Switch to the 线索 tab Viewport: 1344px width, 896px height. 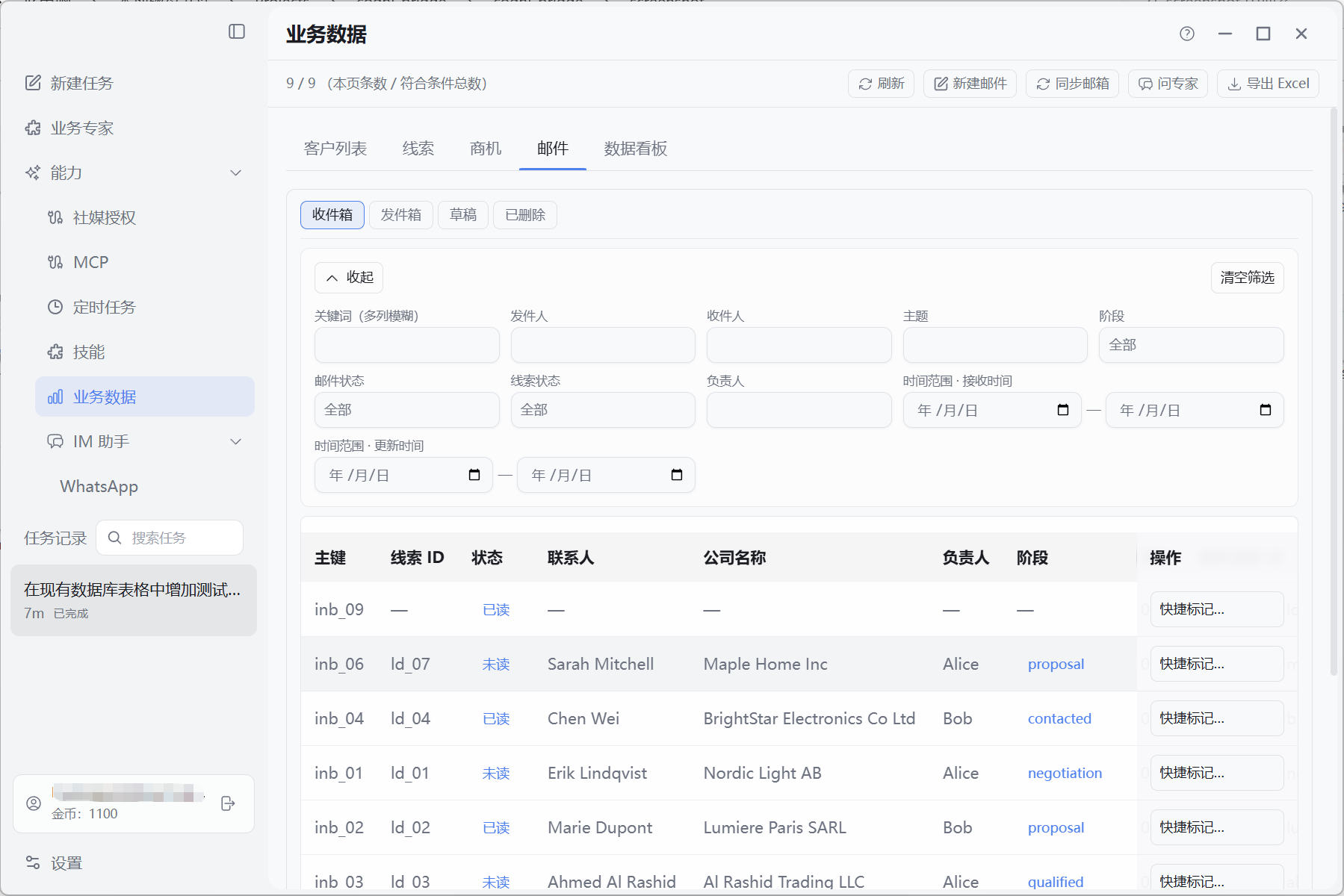[418, 149]
